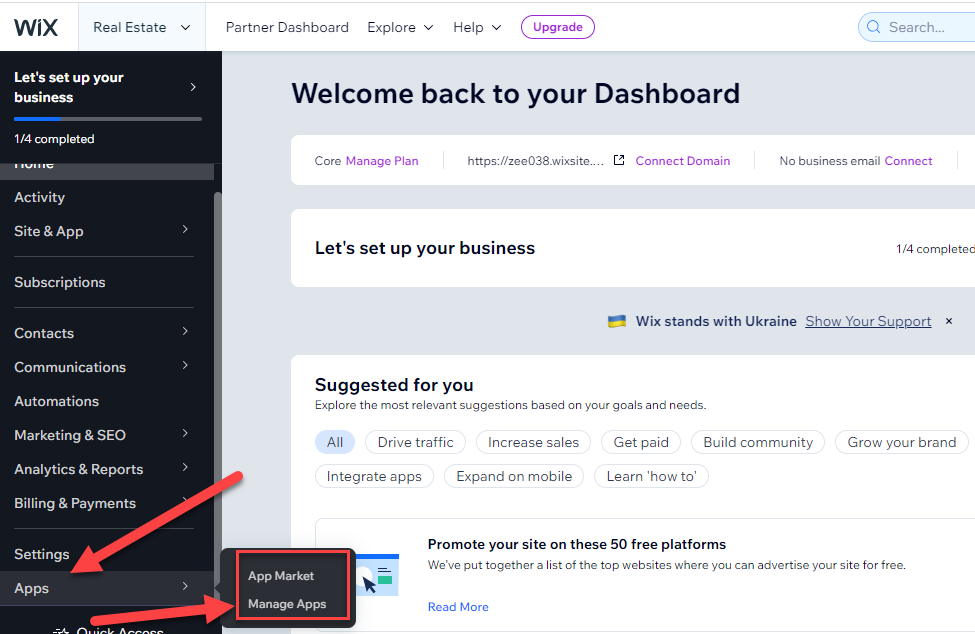
Task: Select the Grow your brand filter
Action: click(902, 443)
